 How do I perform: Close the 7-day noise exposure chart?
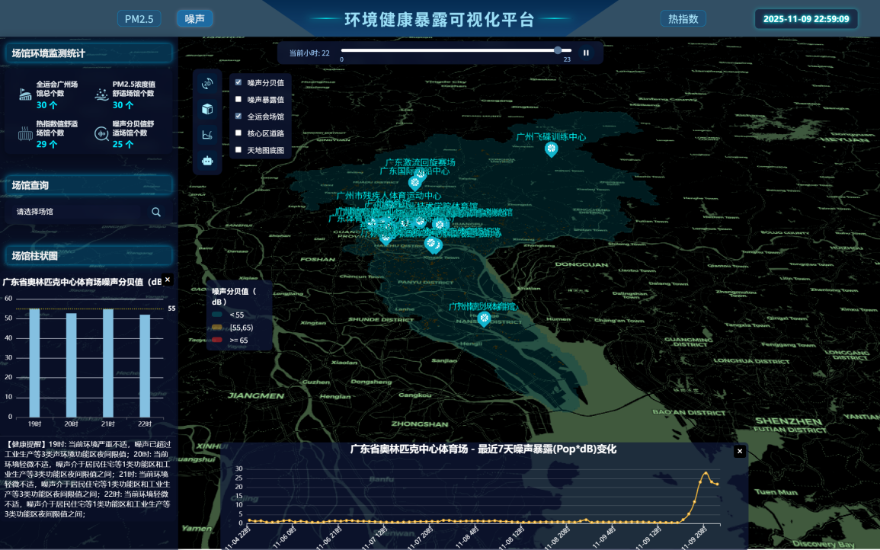click(x=740, y=451)
